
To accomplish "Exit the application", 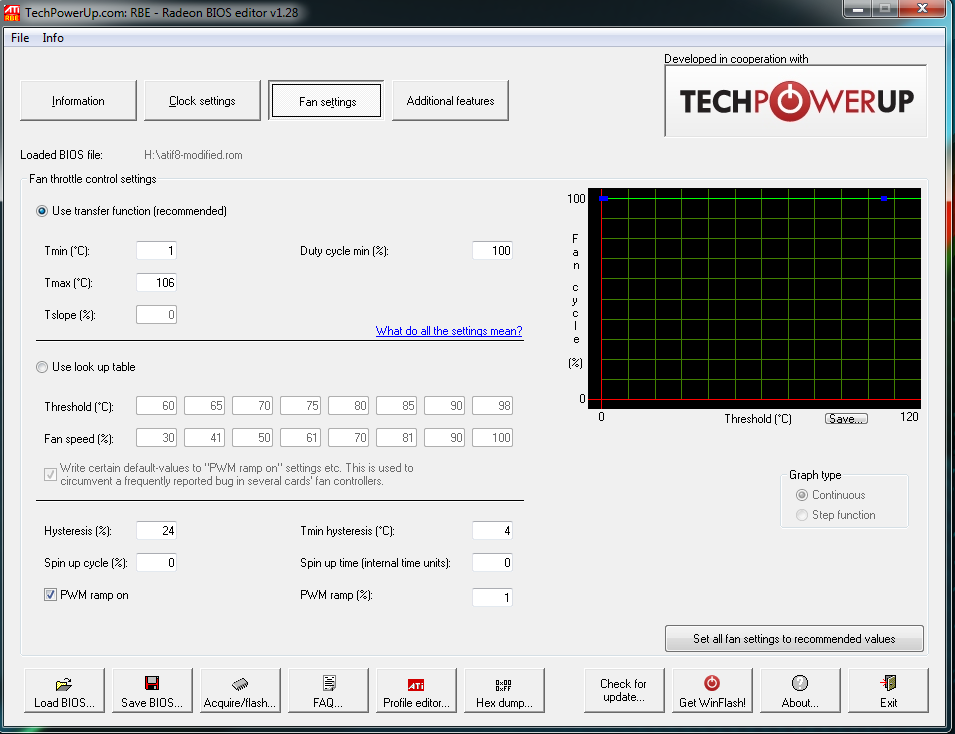I will [x=888, y=690].
